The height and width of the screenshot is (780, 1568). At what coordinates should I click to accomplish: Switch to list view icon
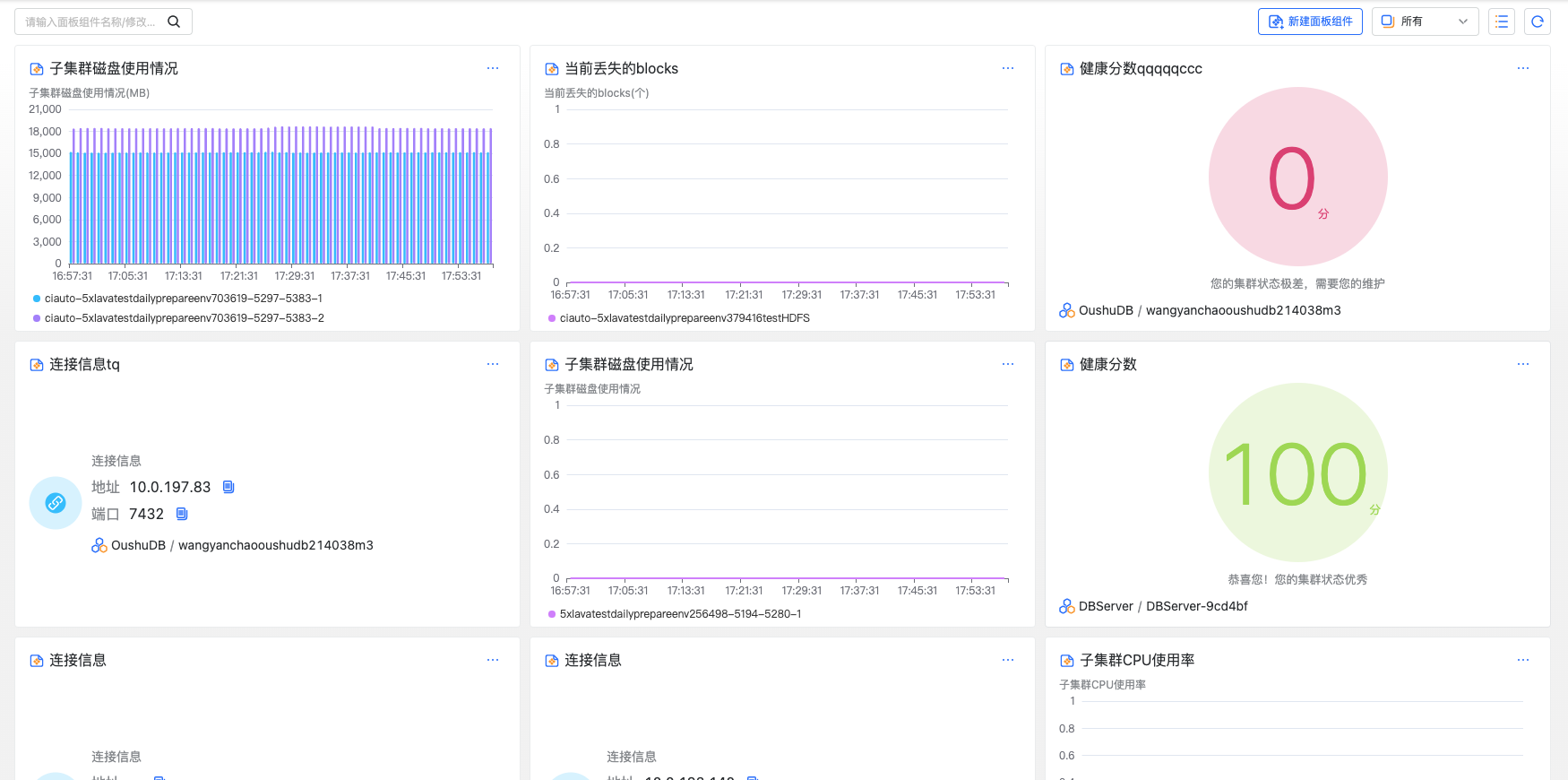tap(1502, 22)
